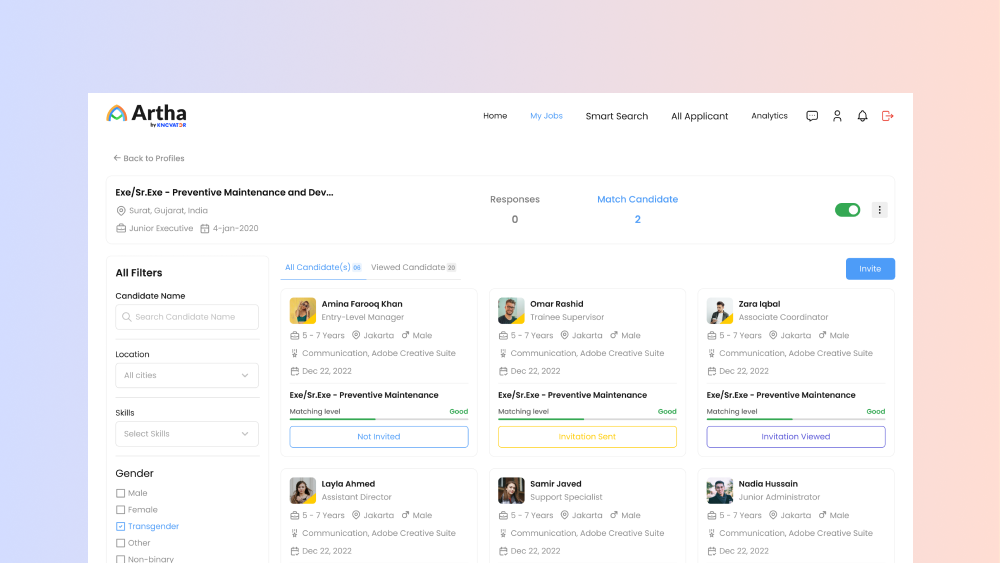Viewport: 1000px width, 563px height.
Task: Check the Other gender filter
Action: coord(121,543)
